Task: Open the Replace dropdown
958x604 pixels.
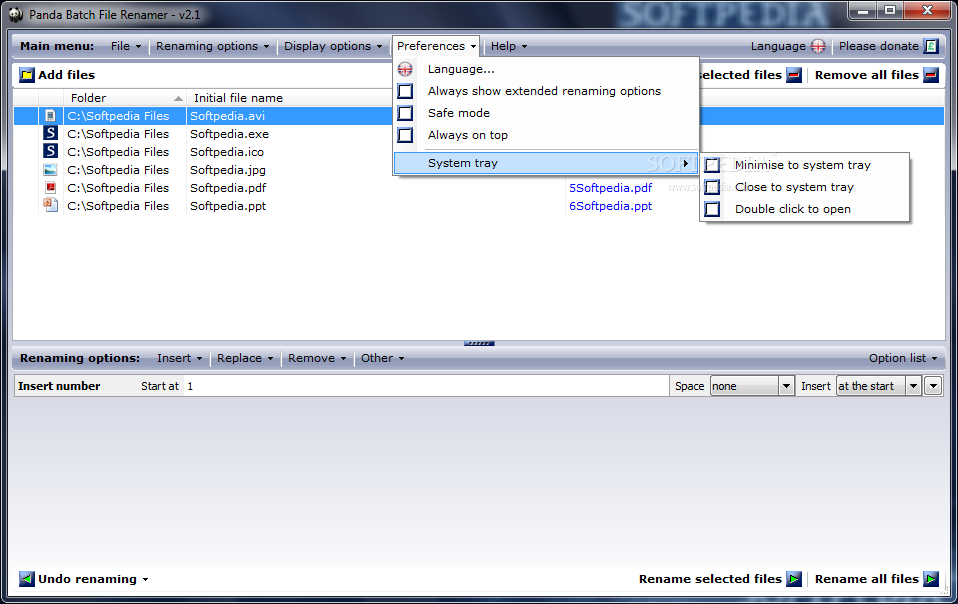Action: 245,358
